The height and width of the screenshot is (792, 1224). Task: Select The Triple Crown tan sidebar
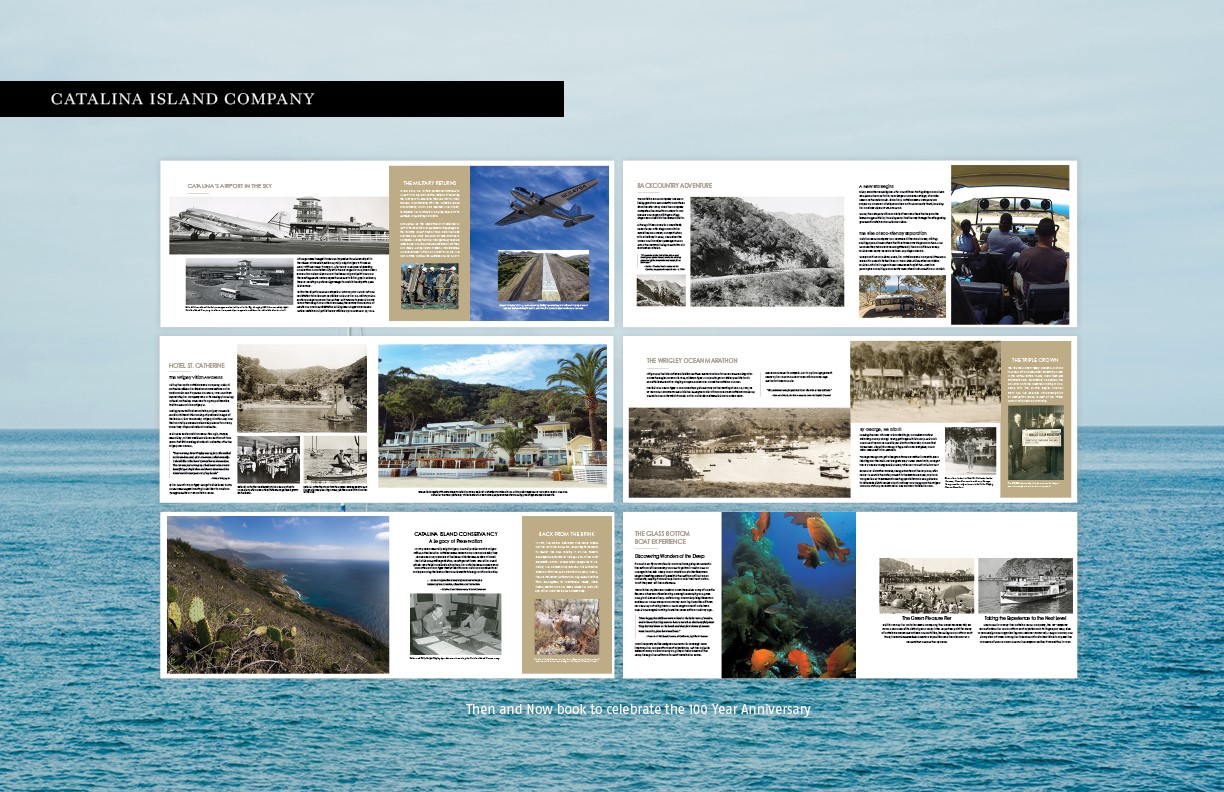tap(1038, 419)
